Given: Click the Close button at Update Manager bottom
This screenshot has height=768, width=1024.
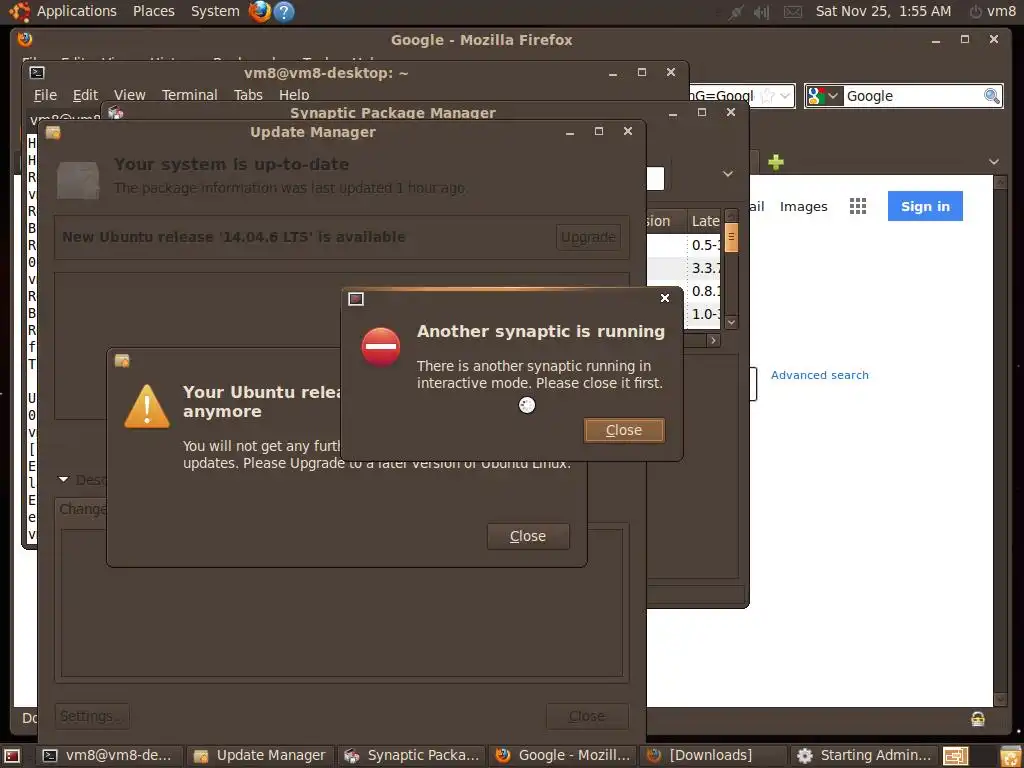Looking at the screenshot, I should point(586,716).
